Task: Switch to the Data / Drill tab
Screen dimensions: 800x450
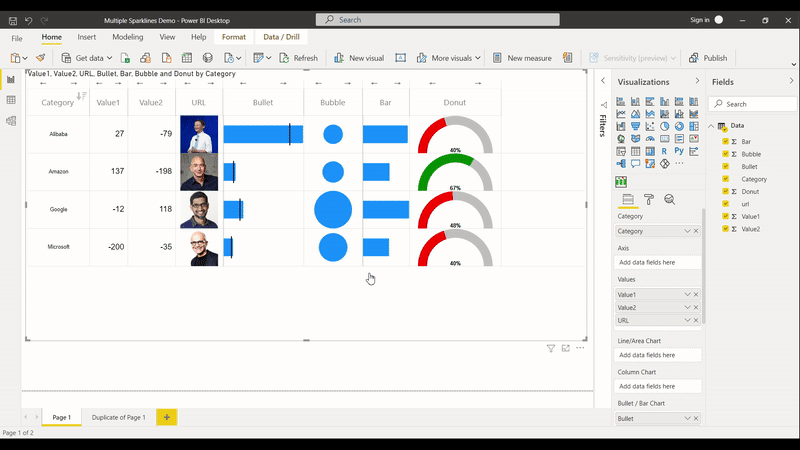Action: click(281, 37)
